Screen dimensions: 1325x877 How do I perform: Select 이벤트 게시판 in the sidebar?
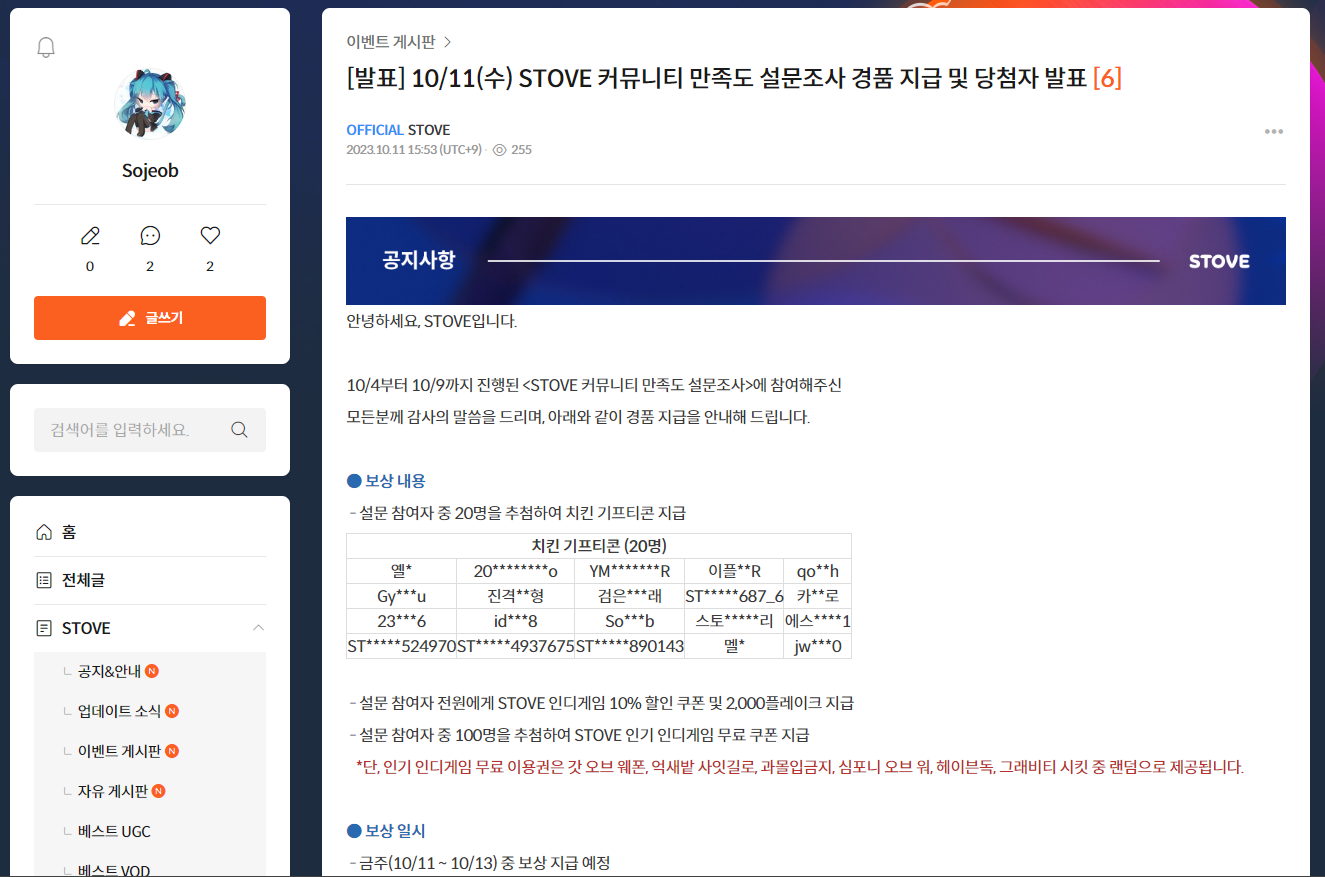(x=118, y=751)
